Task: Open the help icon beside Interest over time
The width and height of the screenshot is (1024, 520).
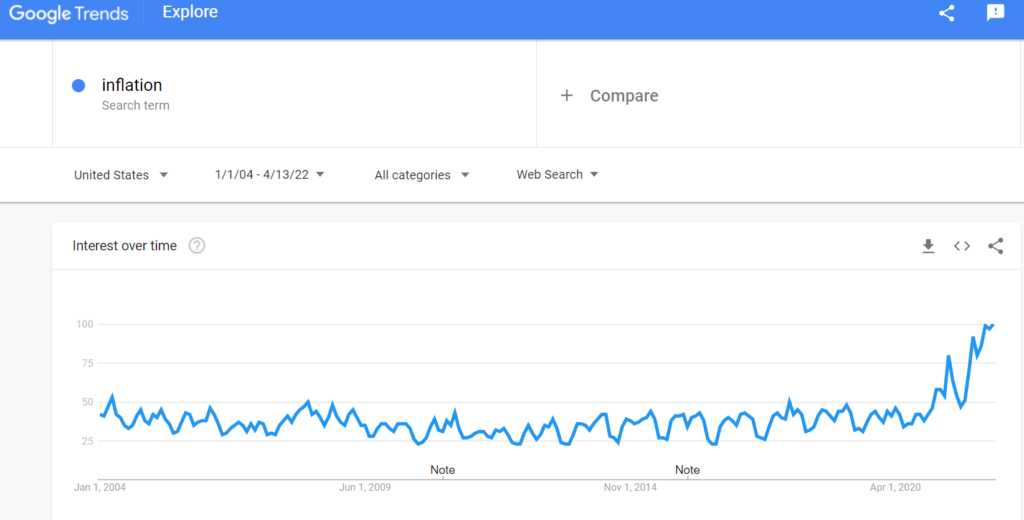Action: click(197, 246)
